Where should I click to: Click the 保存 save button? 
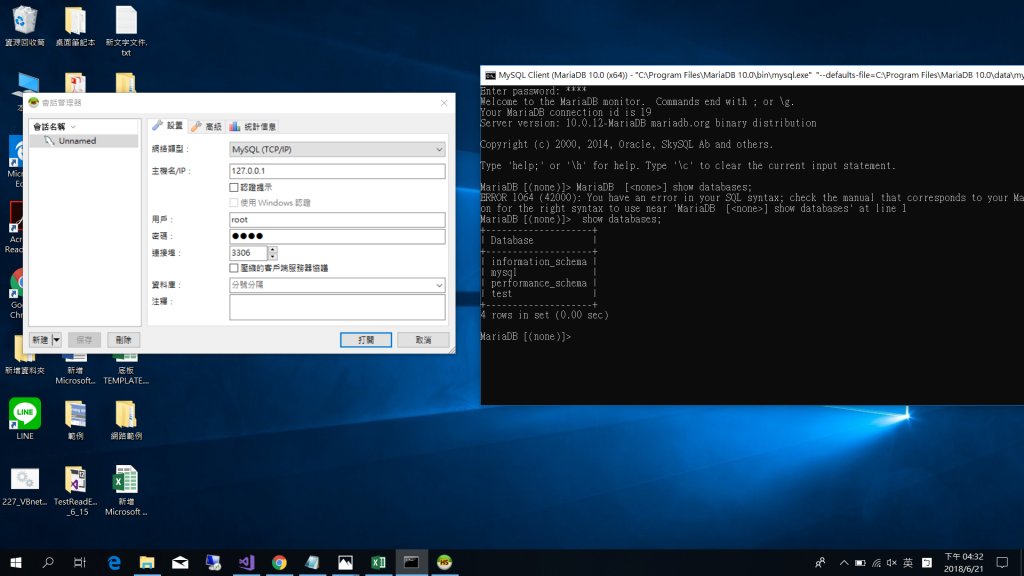click(84, 340)
